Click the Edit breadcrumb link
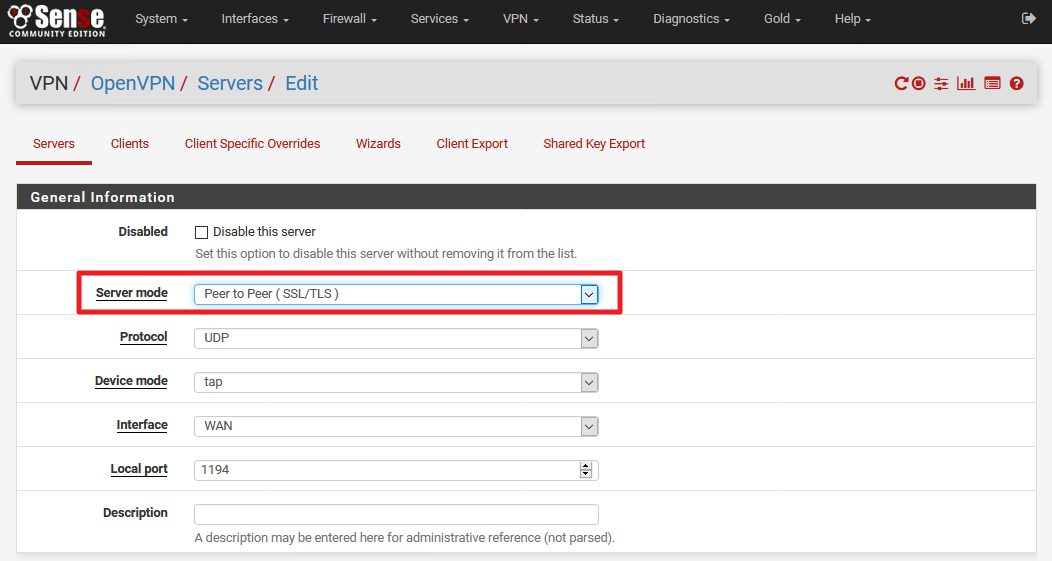1052x561 pixels. (302, 83)
